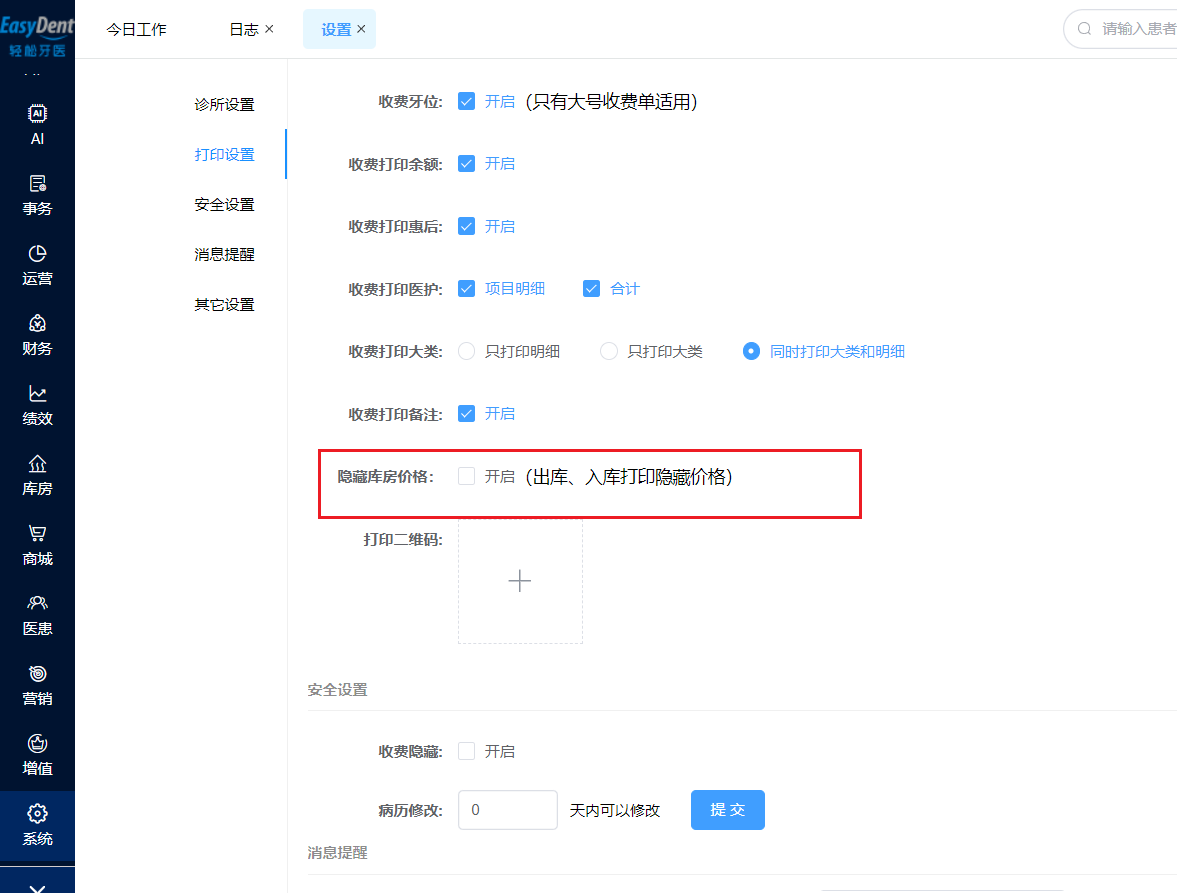Collapse sidebar with bottom chevron arrow
Screen dimensions: 1177x893
pos(37,888)
